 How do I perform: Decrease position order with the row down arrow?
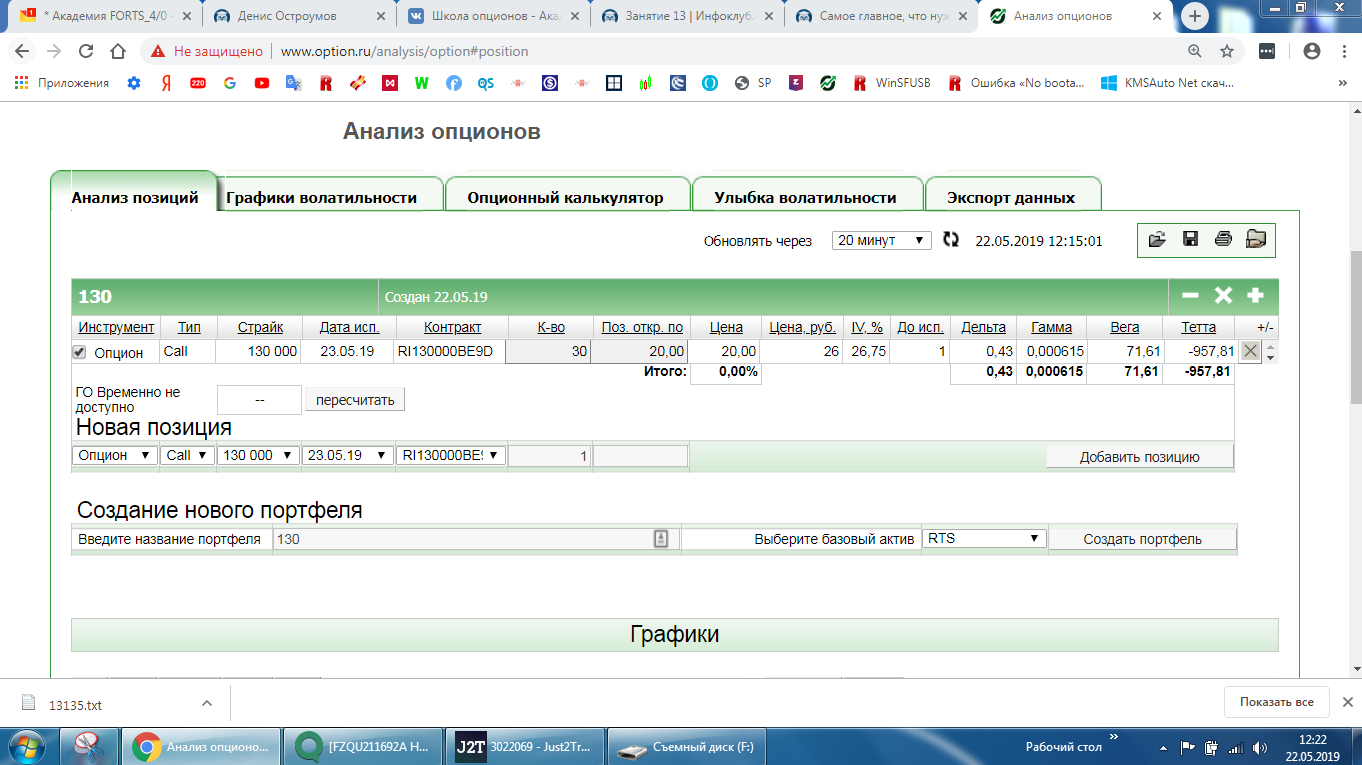[x=1270, y=357]
